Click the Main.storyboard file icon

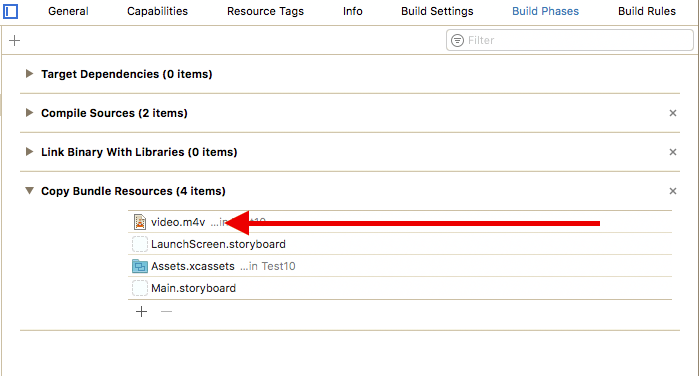[140, 288]
